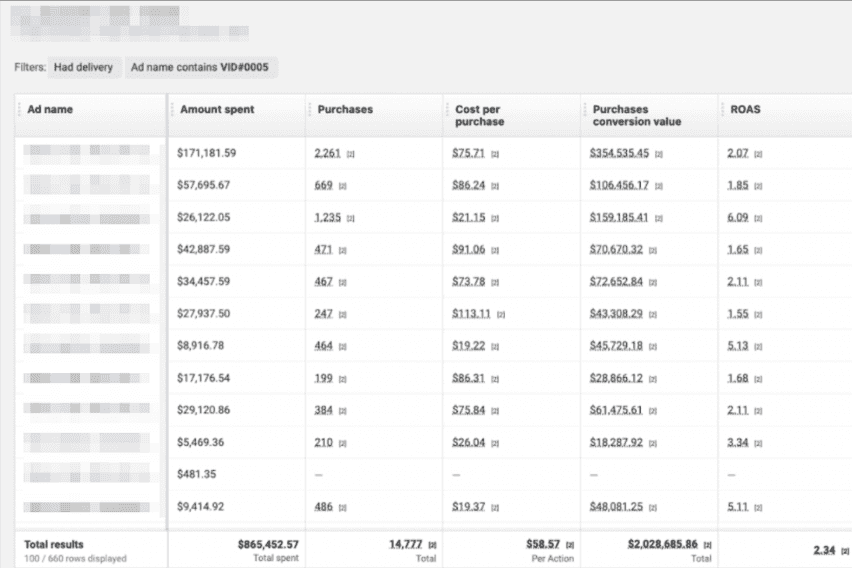Screen dimensions: 852x568
Task: Click the Purchases conversion value header
Action: pos(636,115)
